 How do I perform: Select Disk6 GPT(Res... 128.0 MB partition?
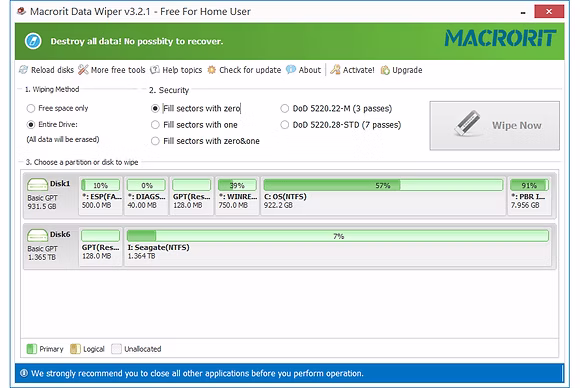click(x=101, y=246)
